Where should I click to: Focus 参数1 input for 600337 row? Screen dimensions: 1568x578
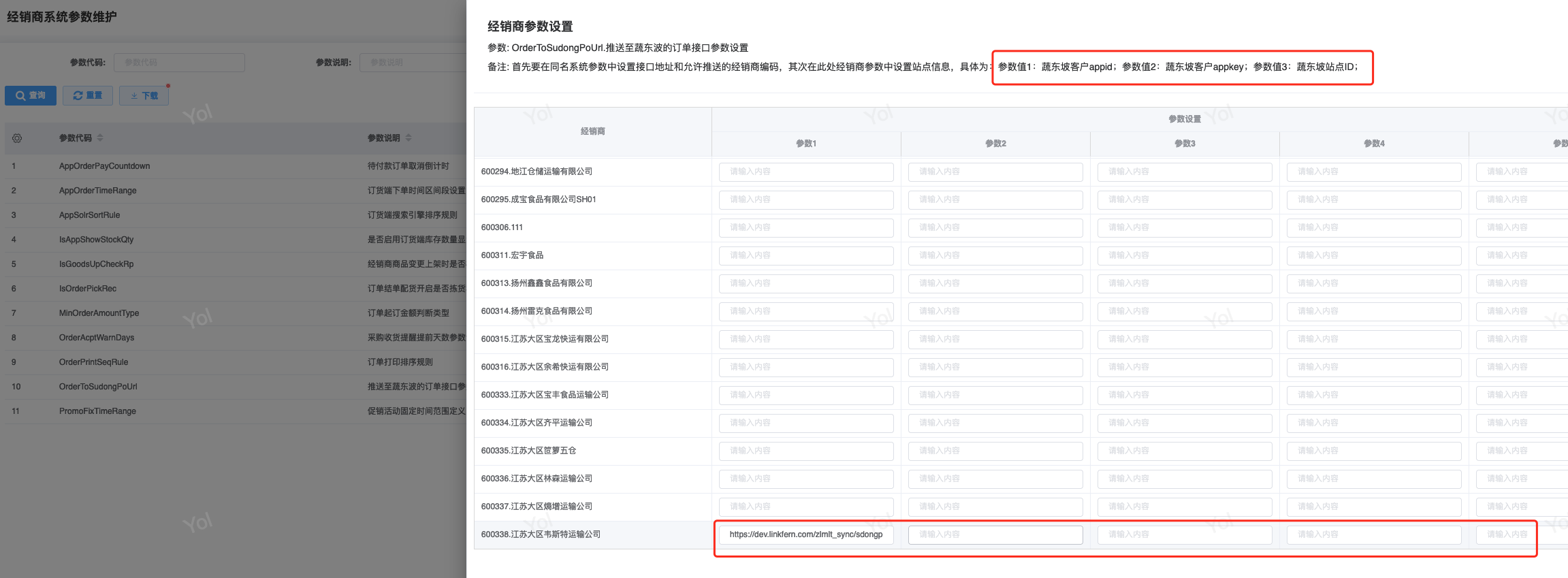806,507
